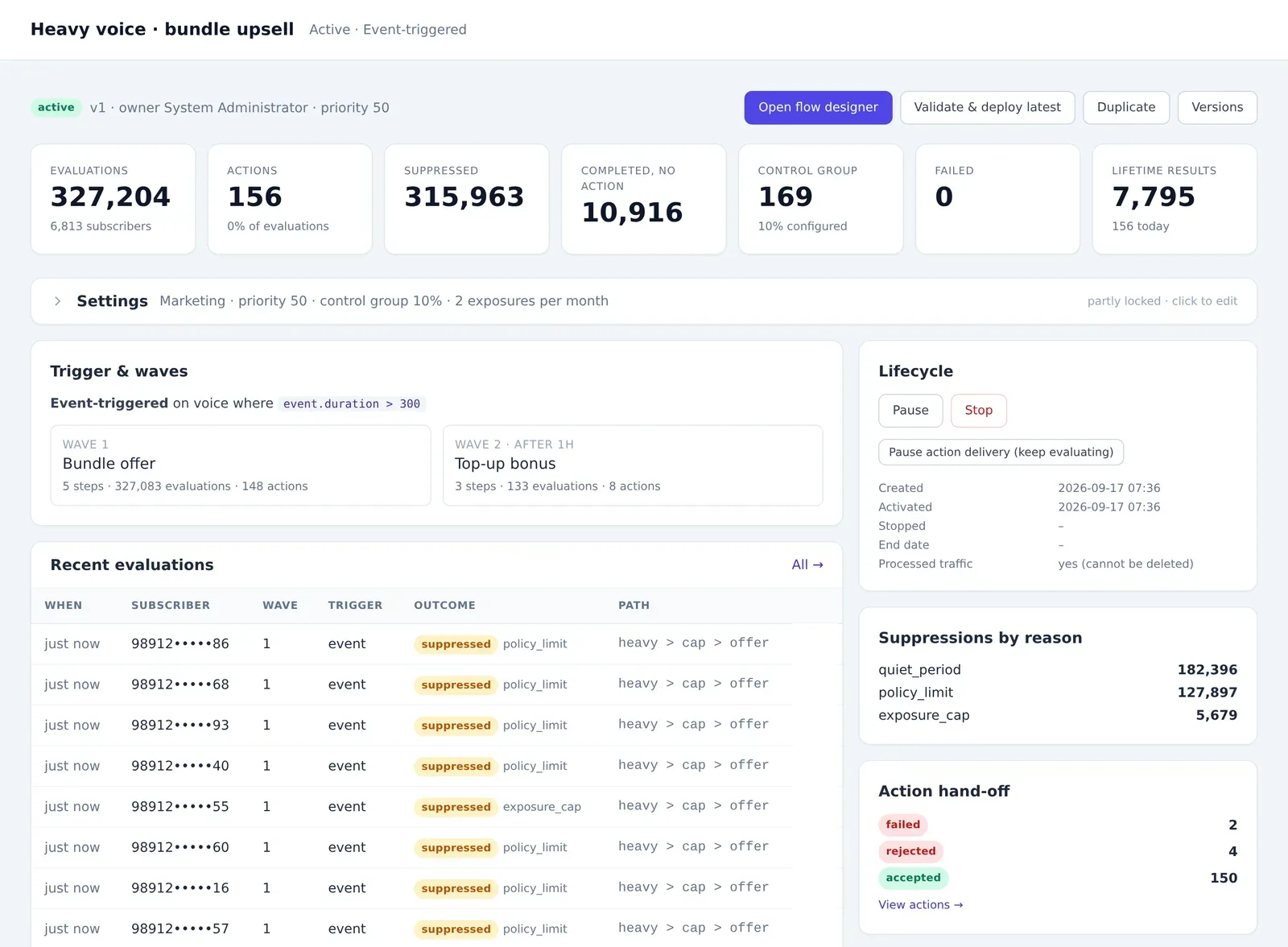1288x947 pixels.
Task: Follow the View actions link
Action: click(x=920, y=904)
